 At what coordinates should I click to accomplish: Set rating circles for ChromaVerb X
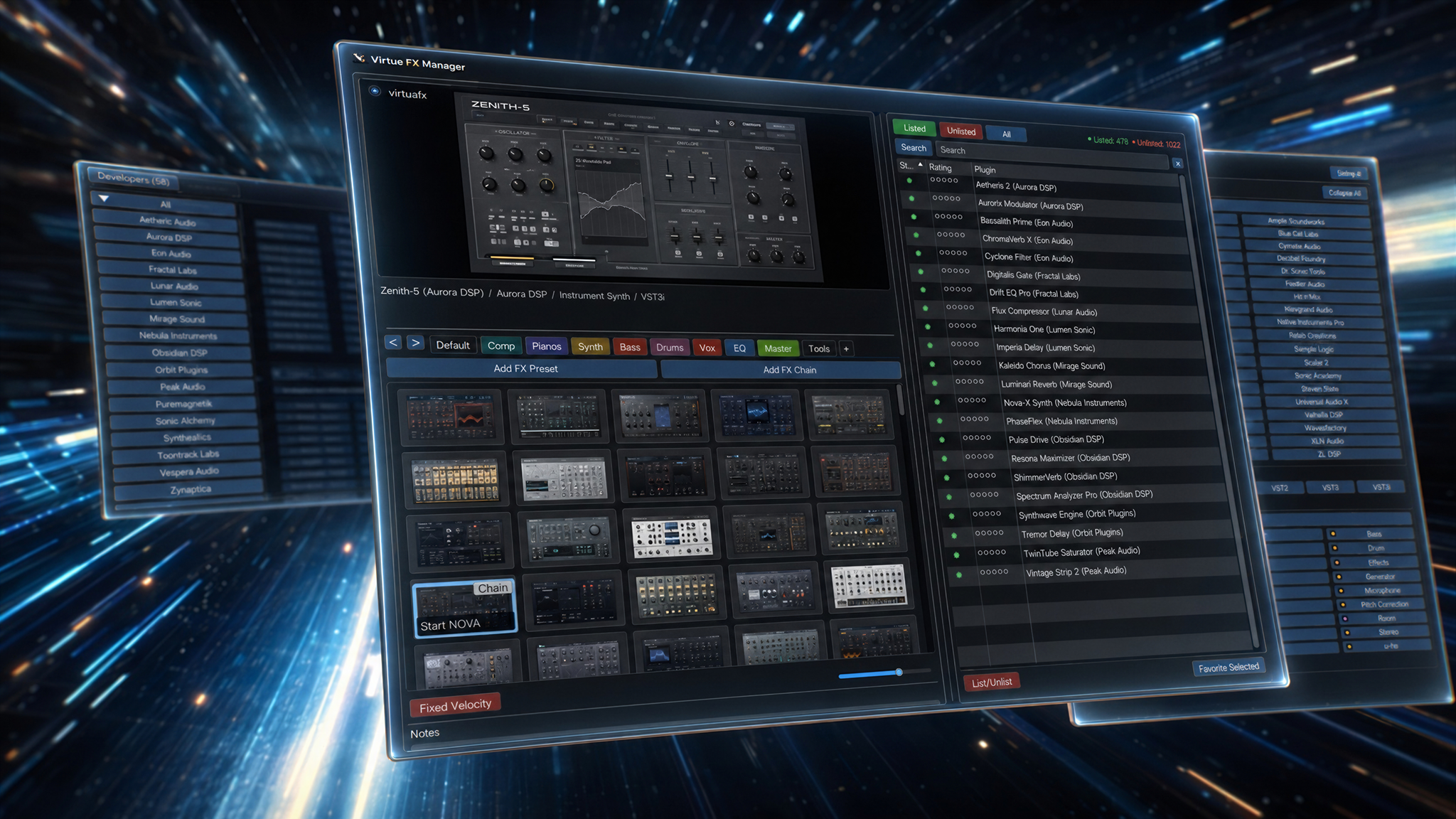951,235
